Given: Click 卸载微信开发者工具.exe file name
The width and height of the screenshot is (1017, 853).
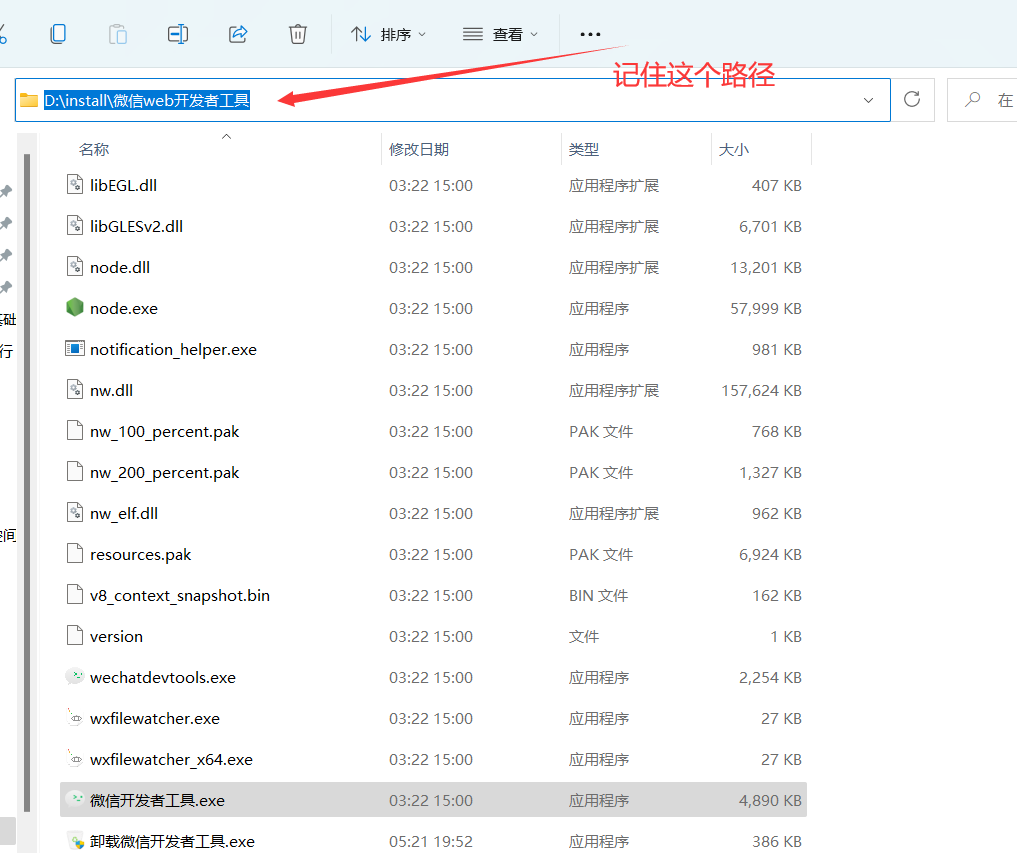Looking at the screenshot, I should pos(173,842).
